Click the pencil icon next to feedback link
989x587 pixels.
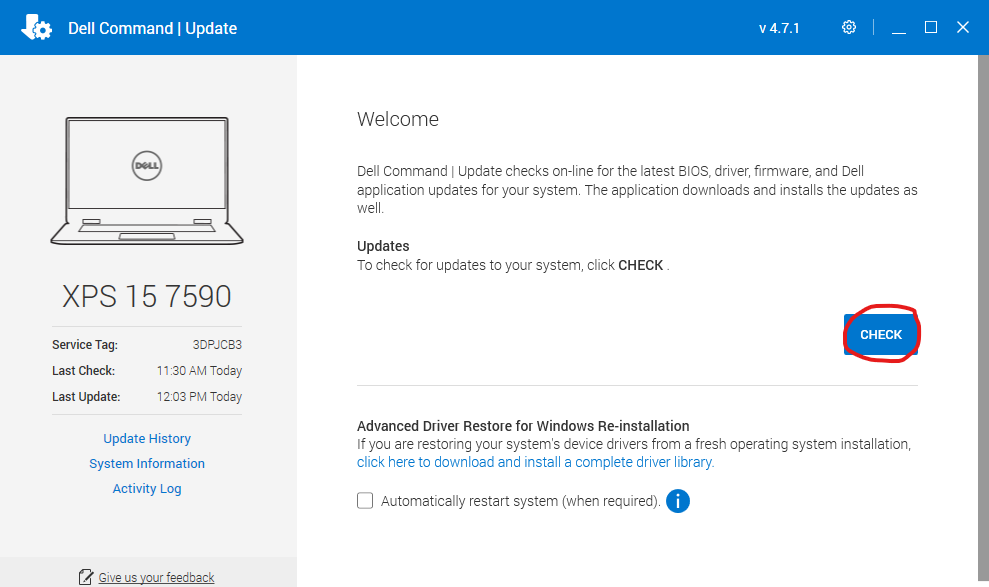click(x=84, y=576)
